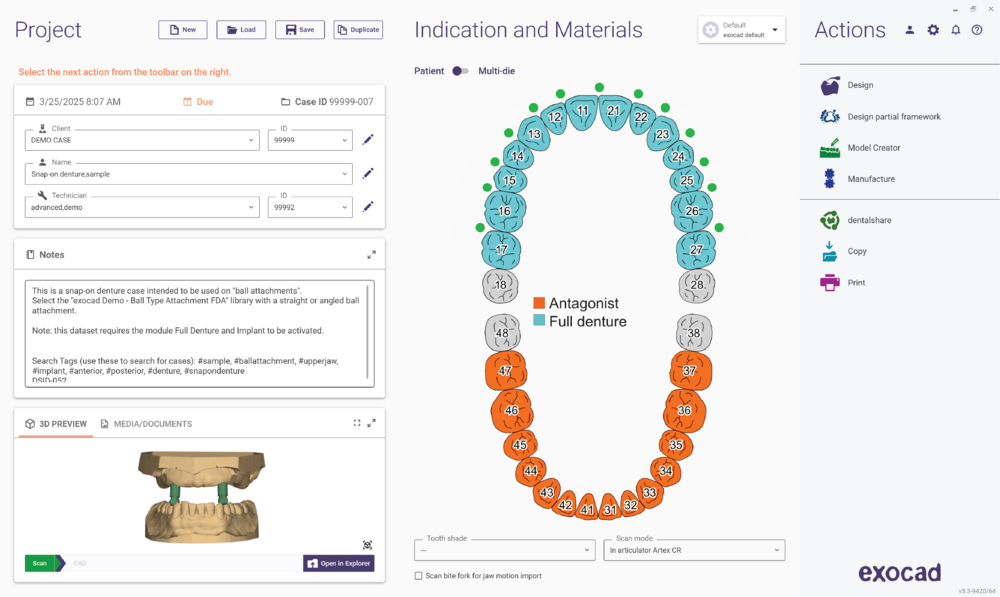Switch to the 3D PREVIEW tab
The image size is (1000, 597).
coord(55,424)
